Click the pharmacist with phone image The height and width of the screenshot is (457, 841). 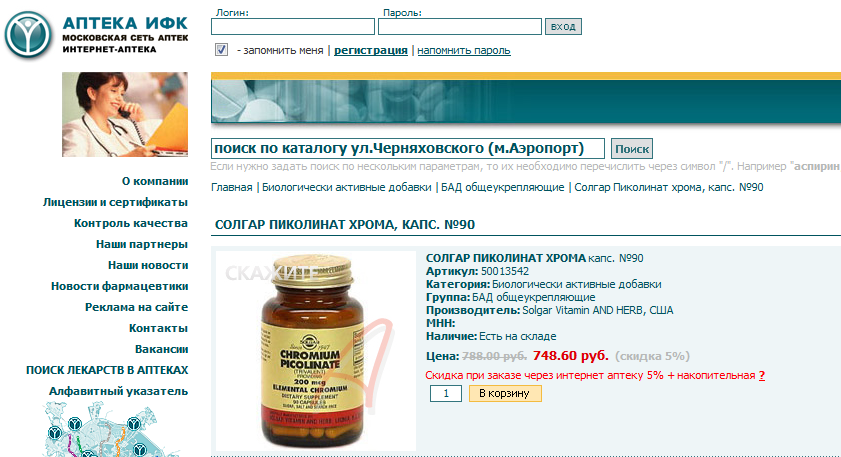pos(125,114)
